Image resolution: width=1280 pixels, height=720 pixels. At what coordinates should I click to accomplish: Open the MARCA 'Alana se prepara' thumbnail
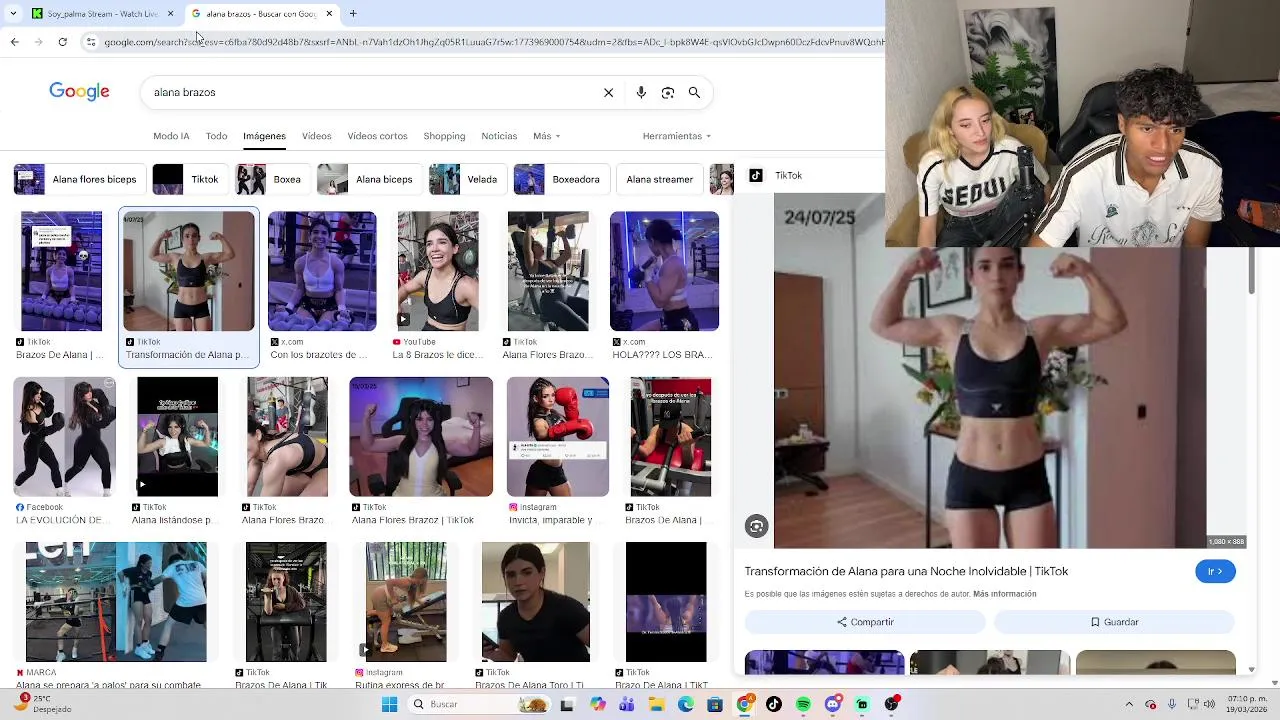[x=116, y=602]
